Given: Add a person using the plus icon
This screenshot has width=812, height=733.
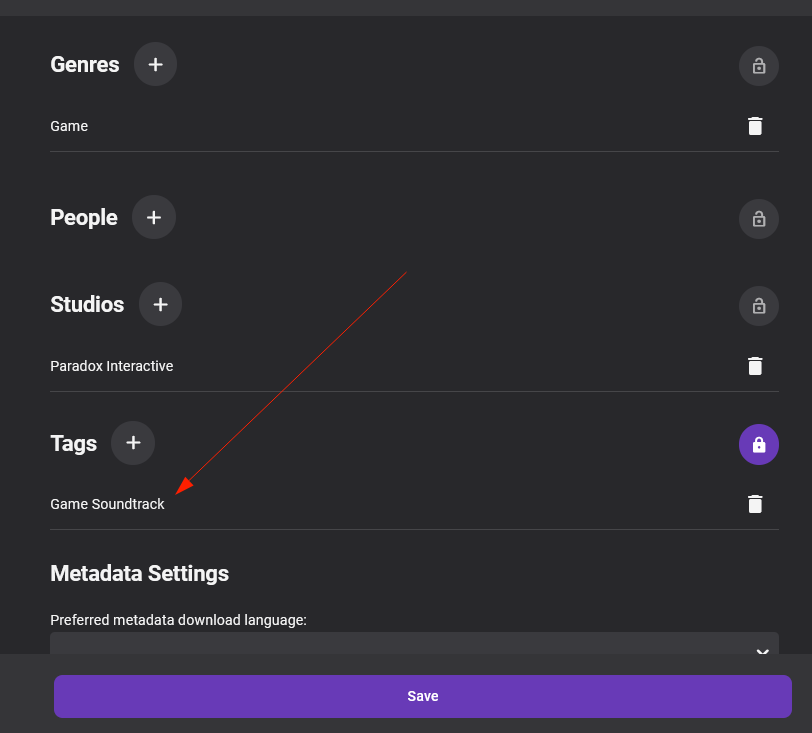Looking at the screenshot, I should point(154,217).
